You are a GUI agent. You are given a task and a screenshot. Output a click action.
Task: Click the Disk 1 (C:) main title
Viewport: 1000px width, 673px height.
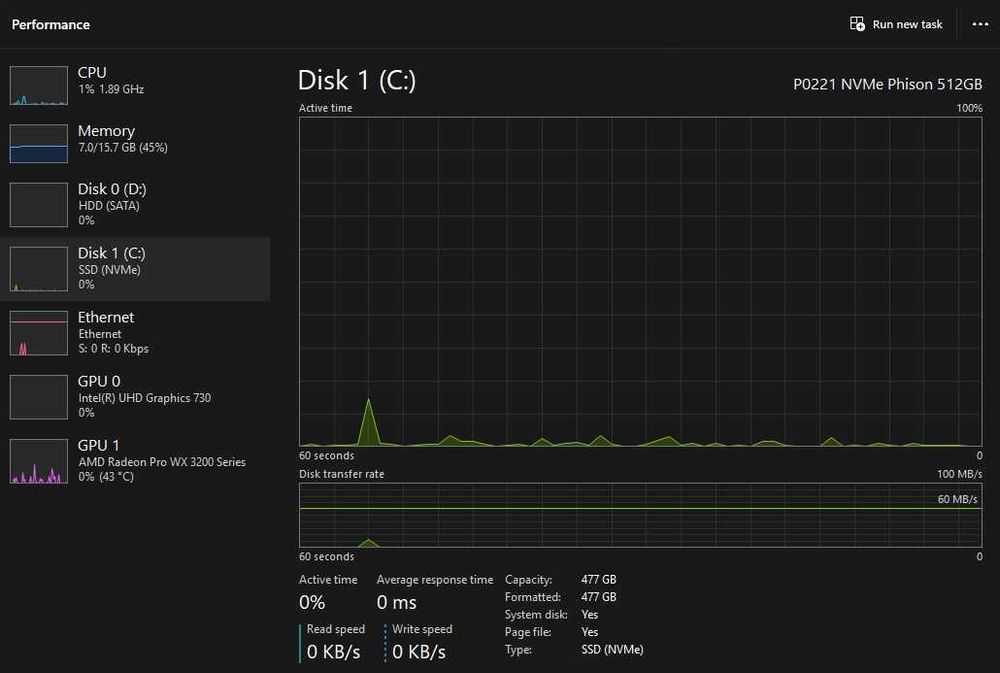(357, 80)
